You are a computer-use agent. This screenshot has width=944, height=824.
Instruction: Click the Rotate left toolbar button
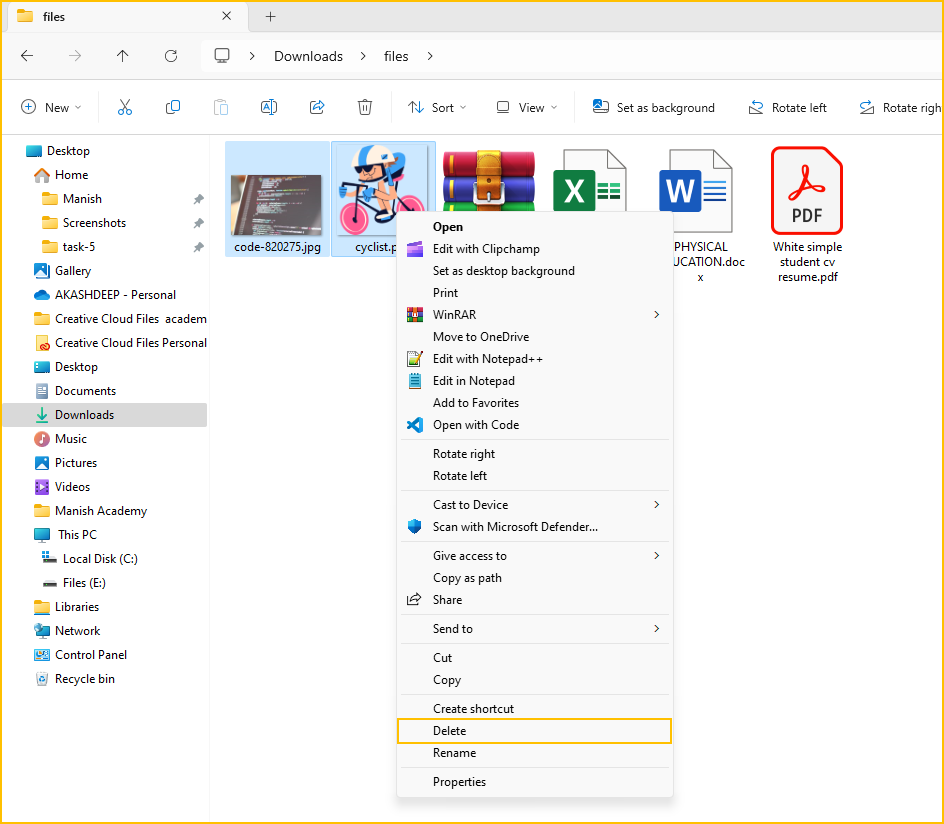click(788, 108)
